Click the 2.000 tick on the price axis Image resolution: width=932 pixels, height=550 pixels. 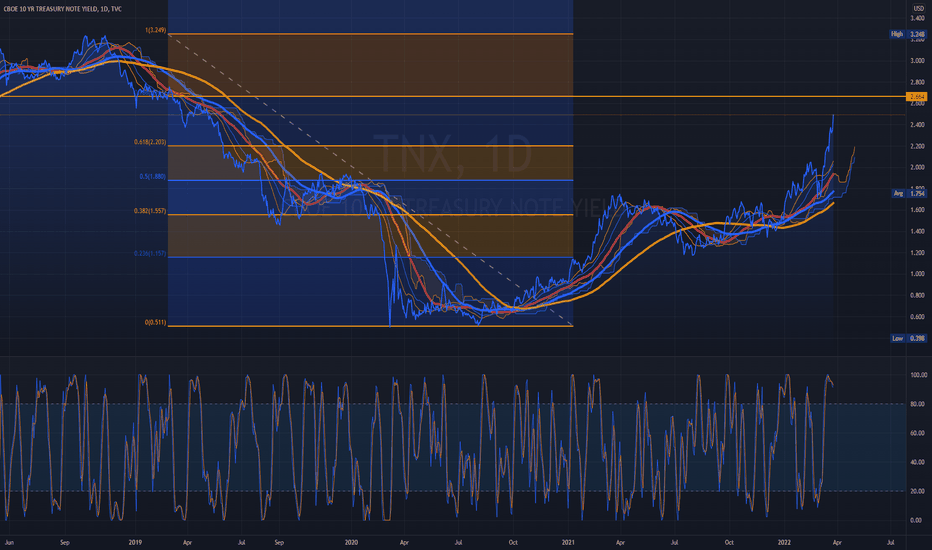click(x=917, y=168)
